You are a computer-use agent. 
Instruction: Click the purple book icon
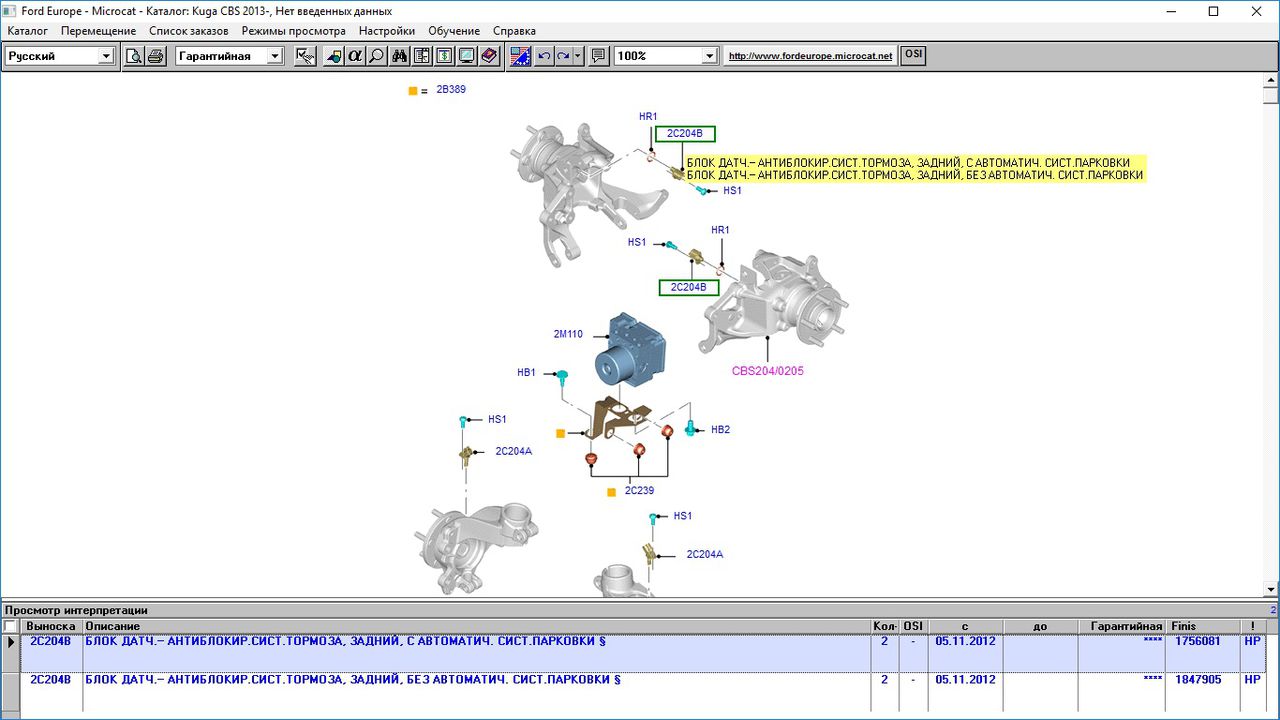coord(489,56)
